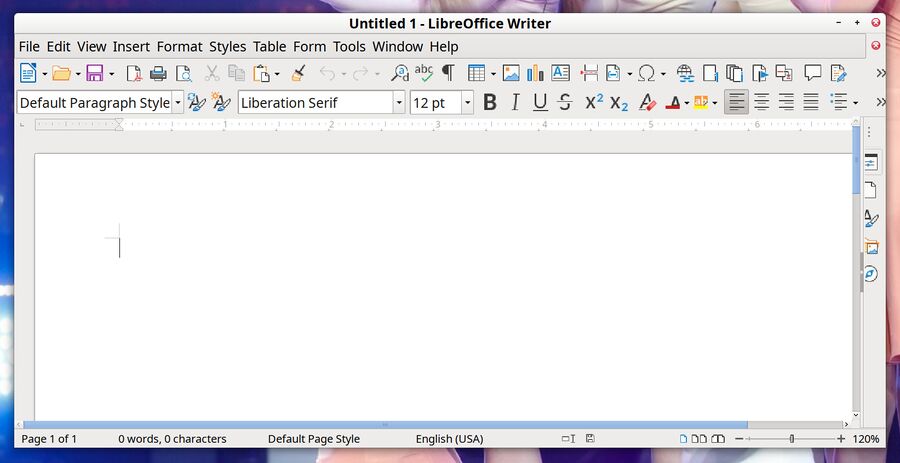The width and height of the screenshot is (900, 463).
Task: Select left text alignment
Action: pos(736,103)
